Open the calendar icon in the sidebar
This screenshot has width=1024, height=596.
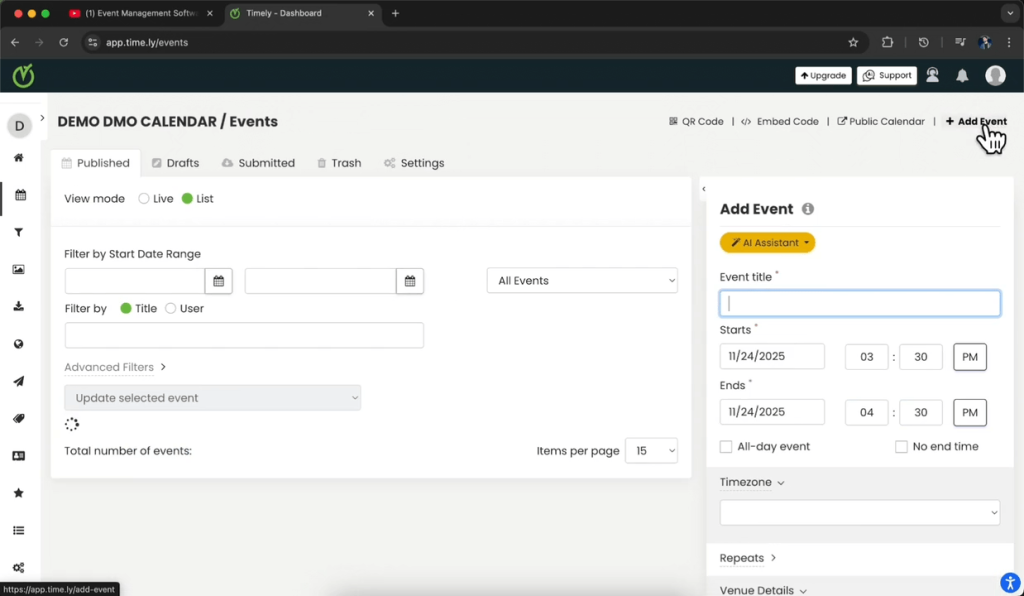tap(18, 196)
